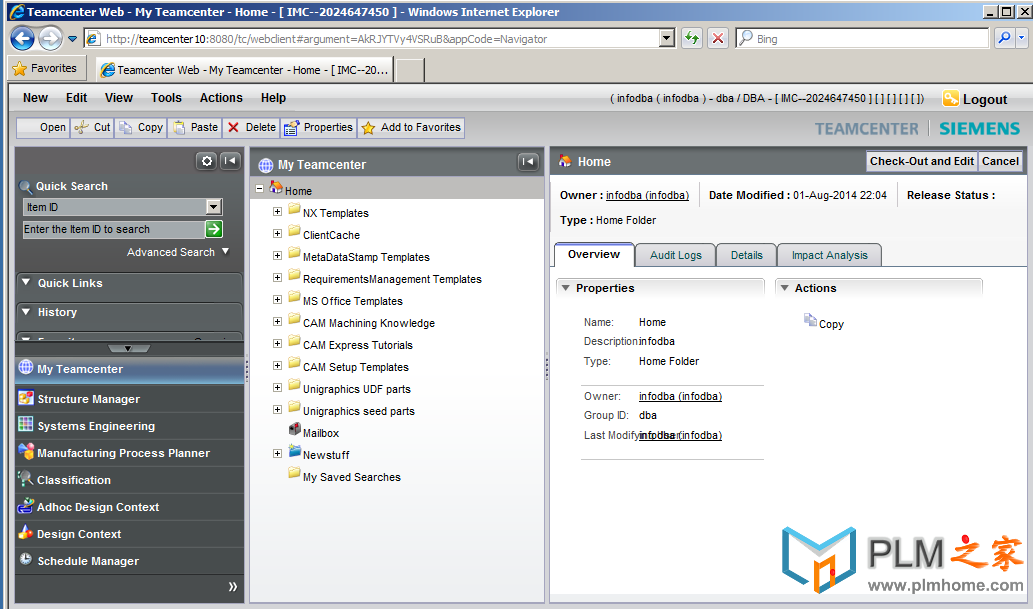Show more applications with double chevron

tap(233, 587)
